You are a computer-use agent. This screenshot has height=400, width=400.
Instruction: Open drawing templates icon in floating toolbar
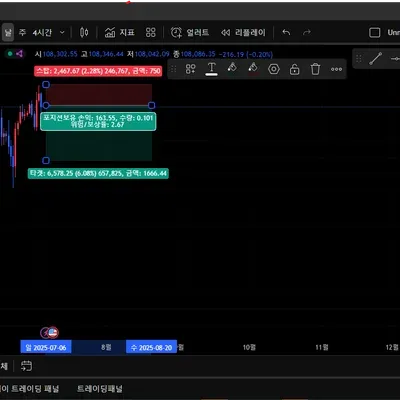190,69
